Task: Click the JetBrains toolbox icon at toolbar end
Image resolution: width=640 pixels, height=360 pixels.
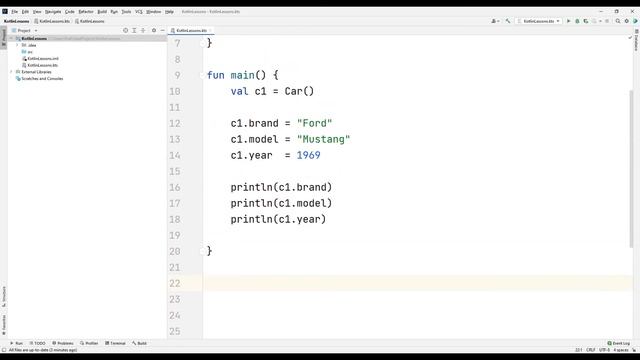Action: [635, 21]
